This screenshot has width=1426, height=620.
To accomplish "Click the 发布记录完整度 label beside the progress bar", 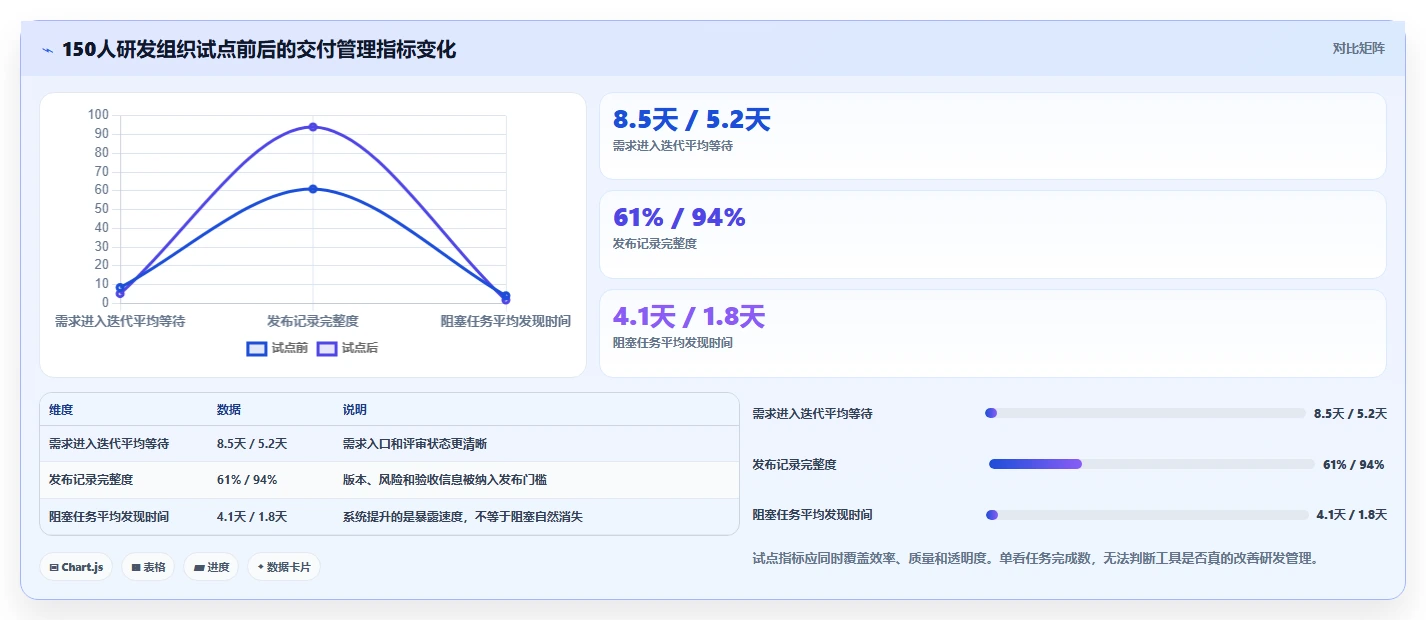I will tap(794, 465).
